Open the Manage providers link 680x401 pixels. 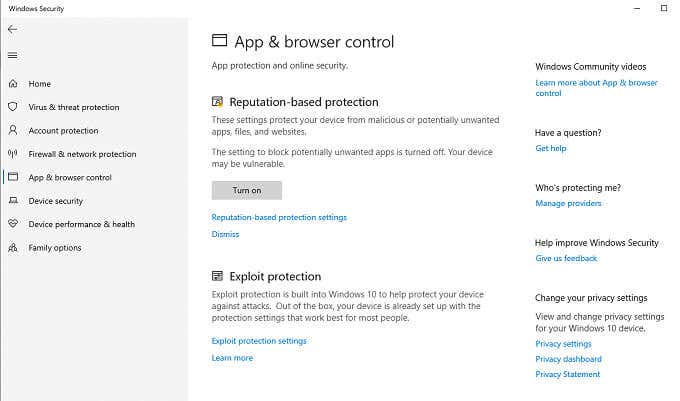568,203
